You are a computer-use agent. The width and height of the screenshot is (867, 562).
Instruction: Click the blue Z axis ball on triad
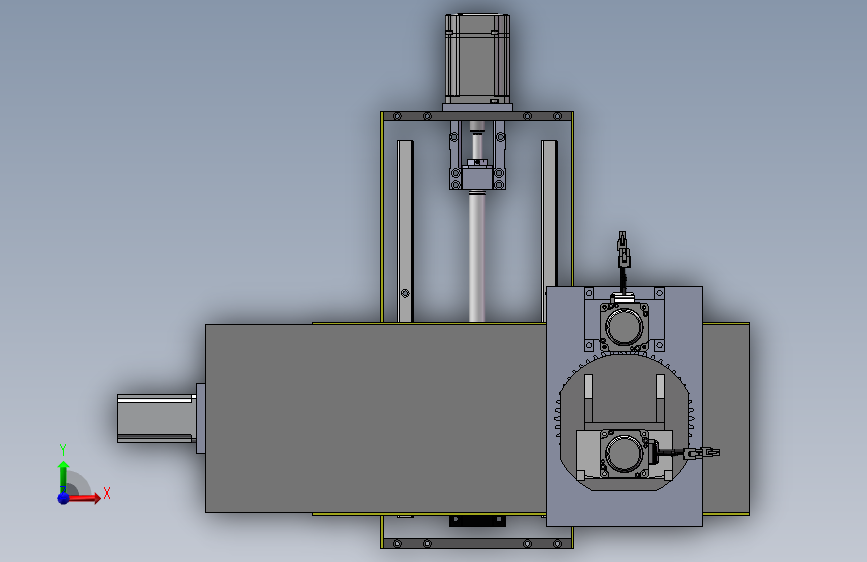coord(63,498)
